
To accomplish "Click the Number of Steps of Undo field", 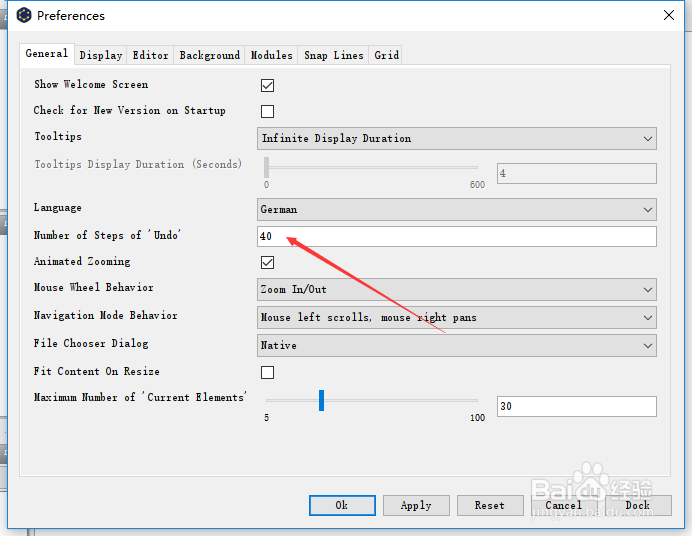I will coord(457,236).
